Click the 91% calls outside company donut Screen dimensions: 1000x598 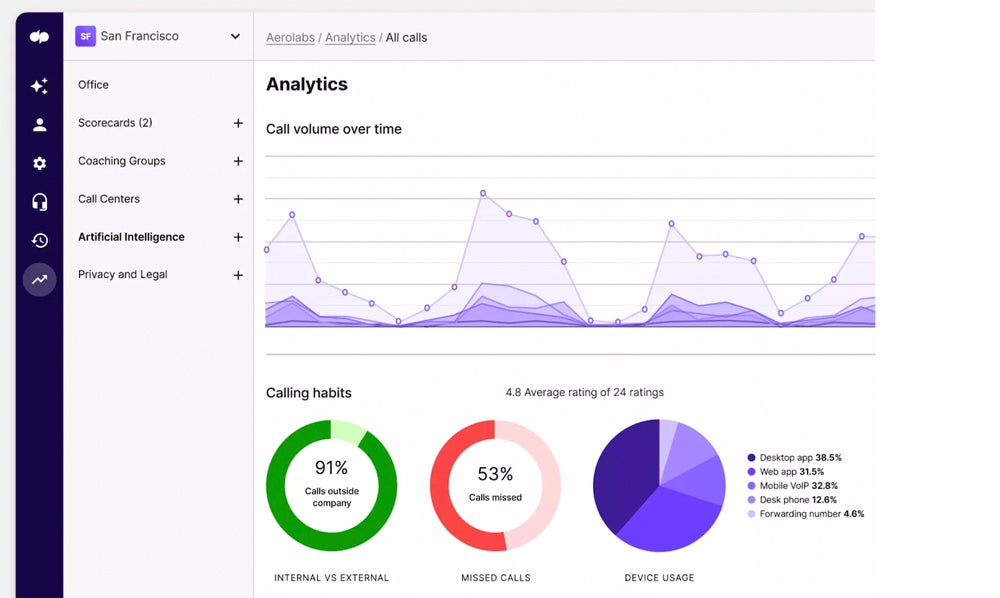(331, 485)
